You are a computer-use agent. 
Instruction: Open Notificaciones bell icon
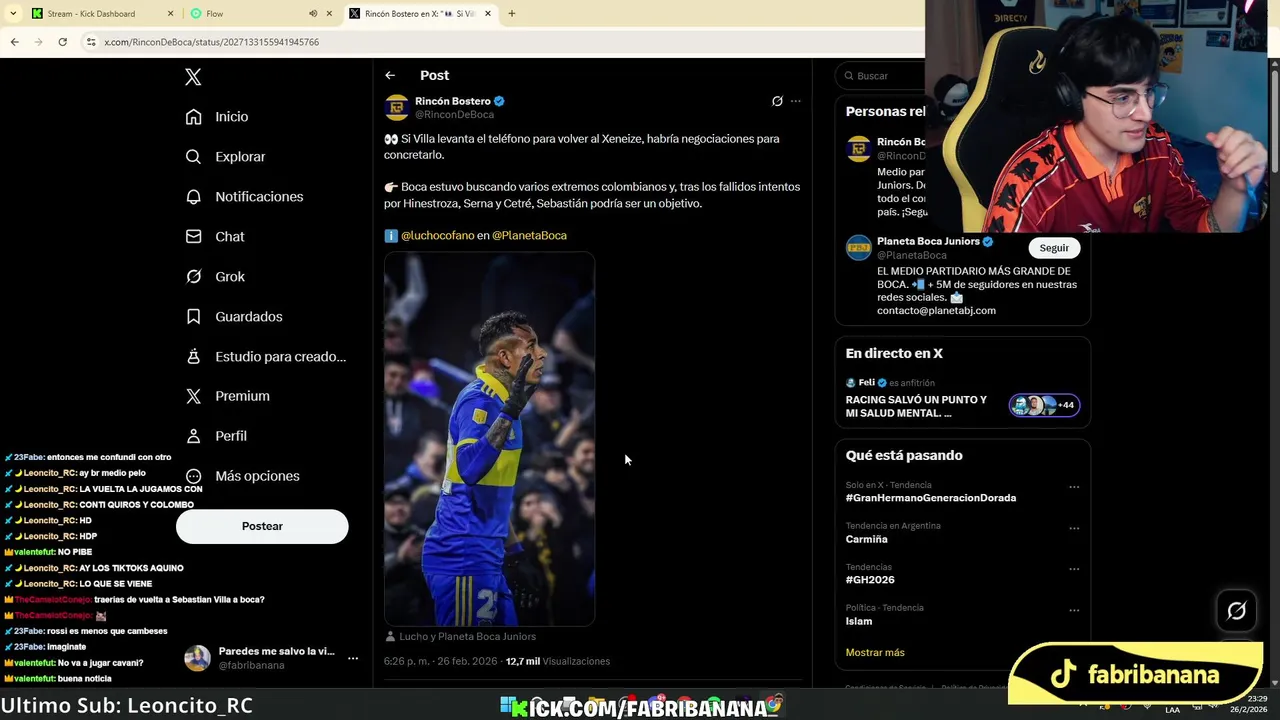[194, 197]
